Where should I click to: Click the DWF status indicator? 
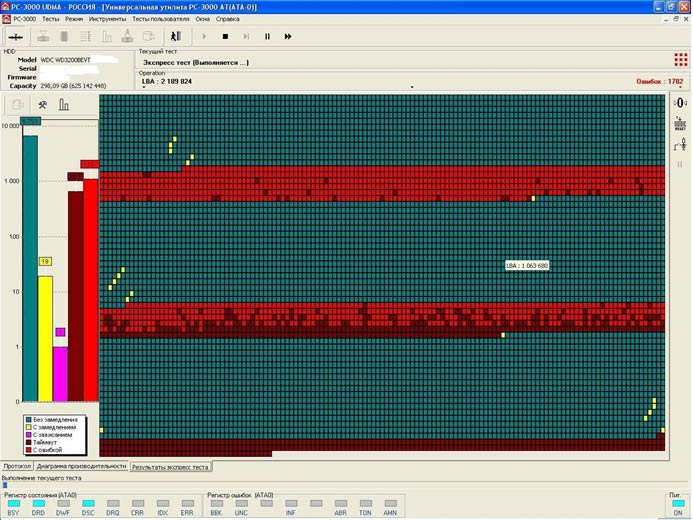point(63,504)
